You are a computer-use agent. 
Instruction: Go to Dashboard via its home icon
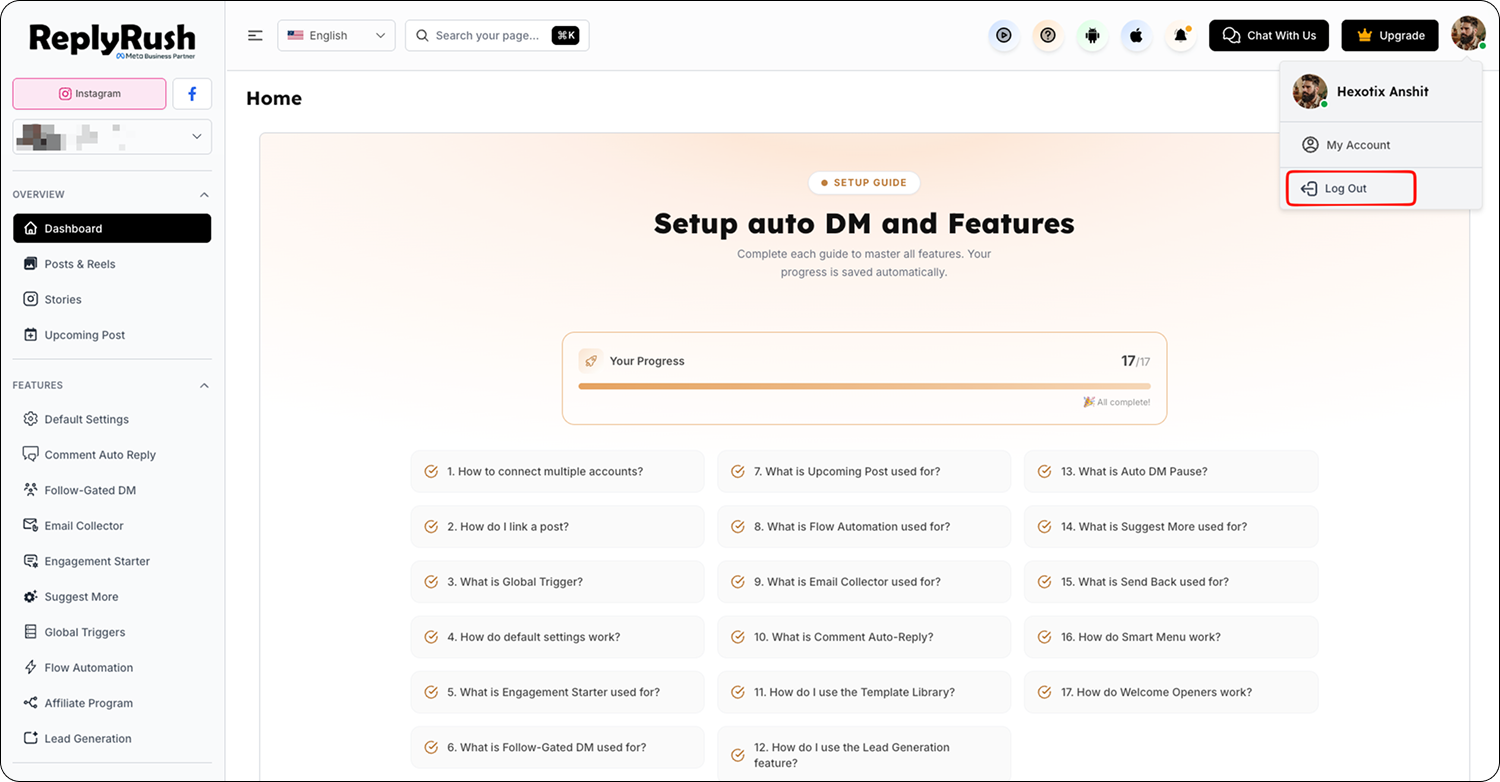click(30, 228)
